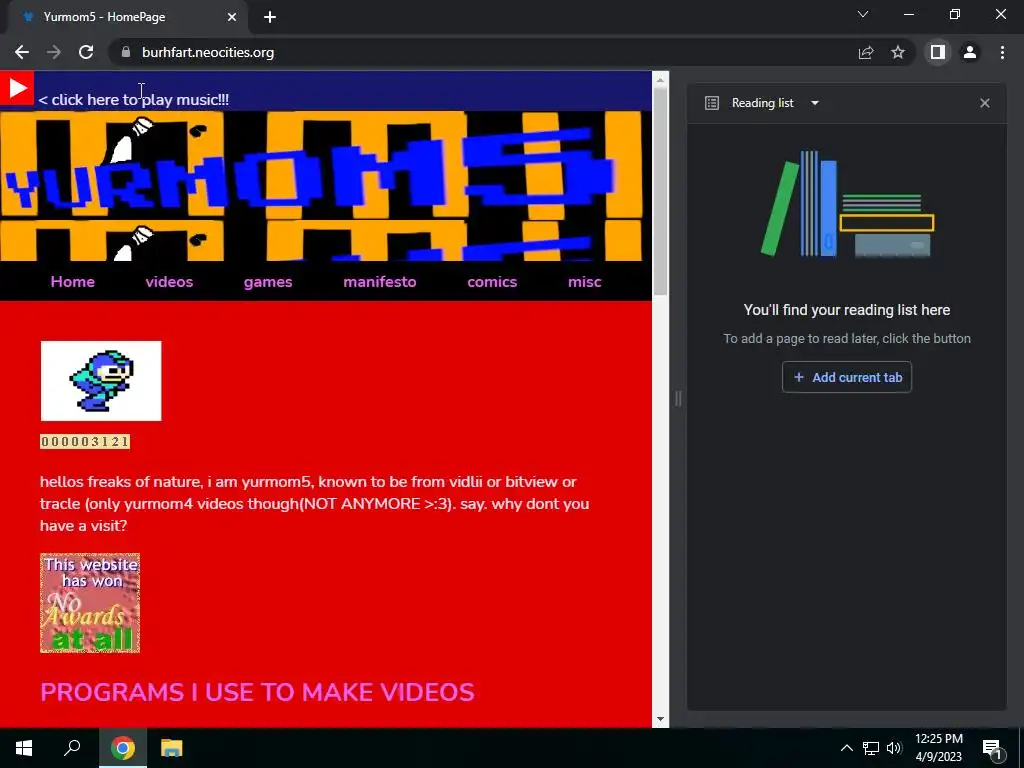
Task: Open a new tab with plus button
Action: [270, 17]
